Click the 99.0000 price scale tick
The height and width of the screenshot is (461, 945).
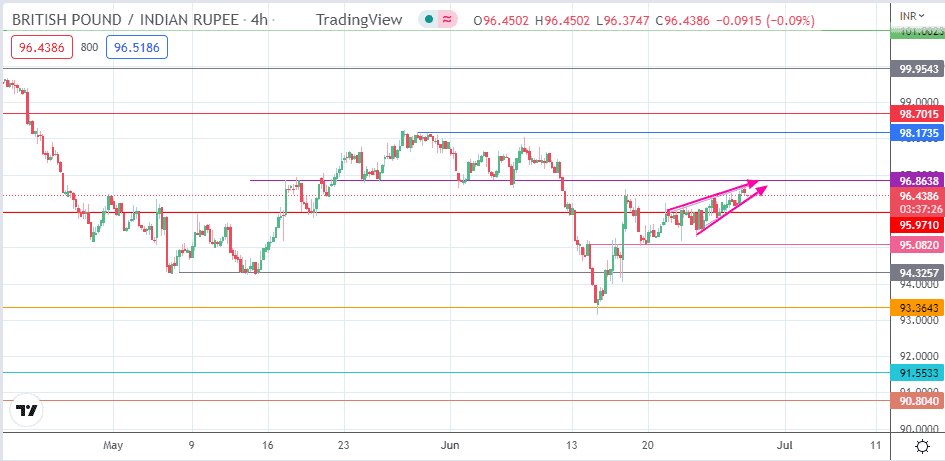click(x=918, y=101)
